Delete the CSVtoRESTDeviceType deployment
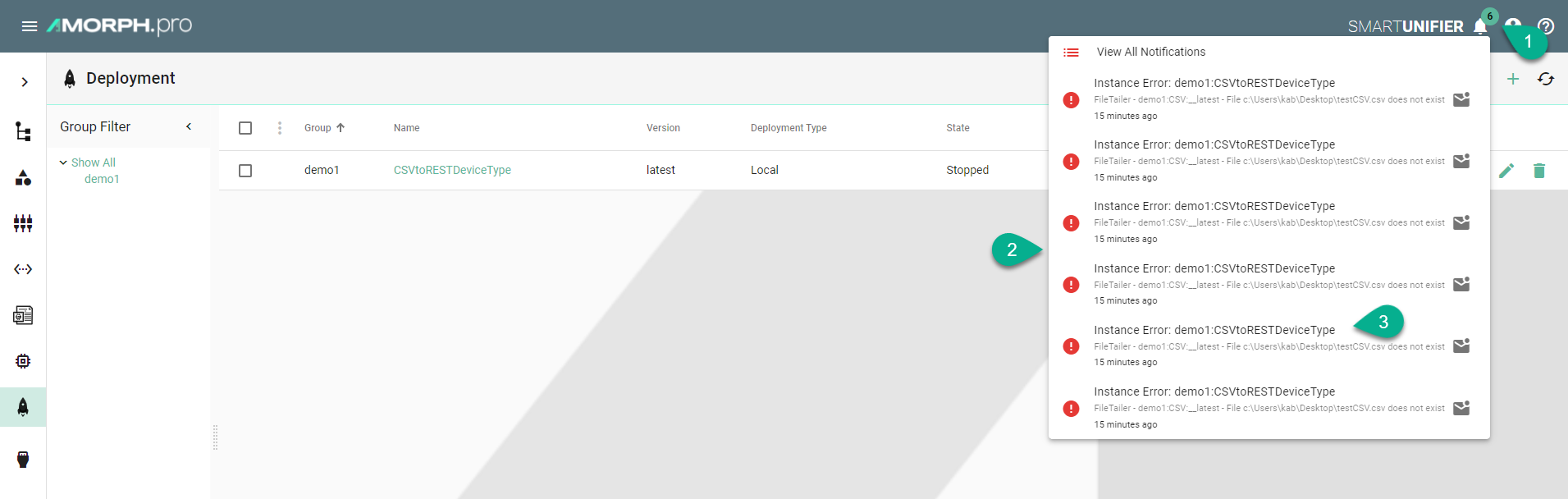The height and width of the screenshot is (499, 1568). pyautogui.click(x=1539, y=171)
